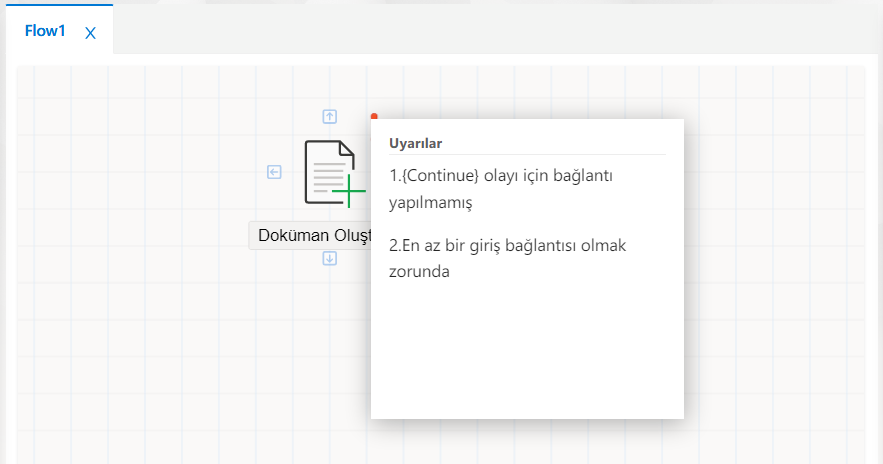Close the Flow1 tab with X
Viewport: 883px width, 464px height.
click(90, 33)
